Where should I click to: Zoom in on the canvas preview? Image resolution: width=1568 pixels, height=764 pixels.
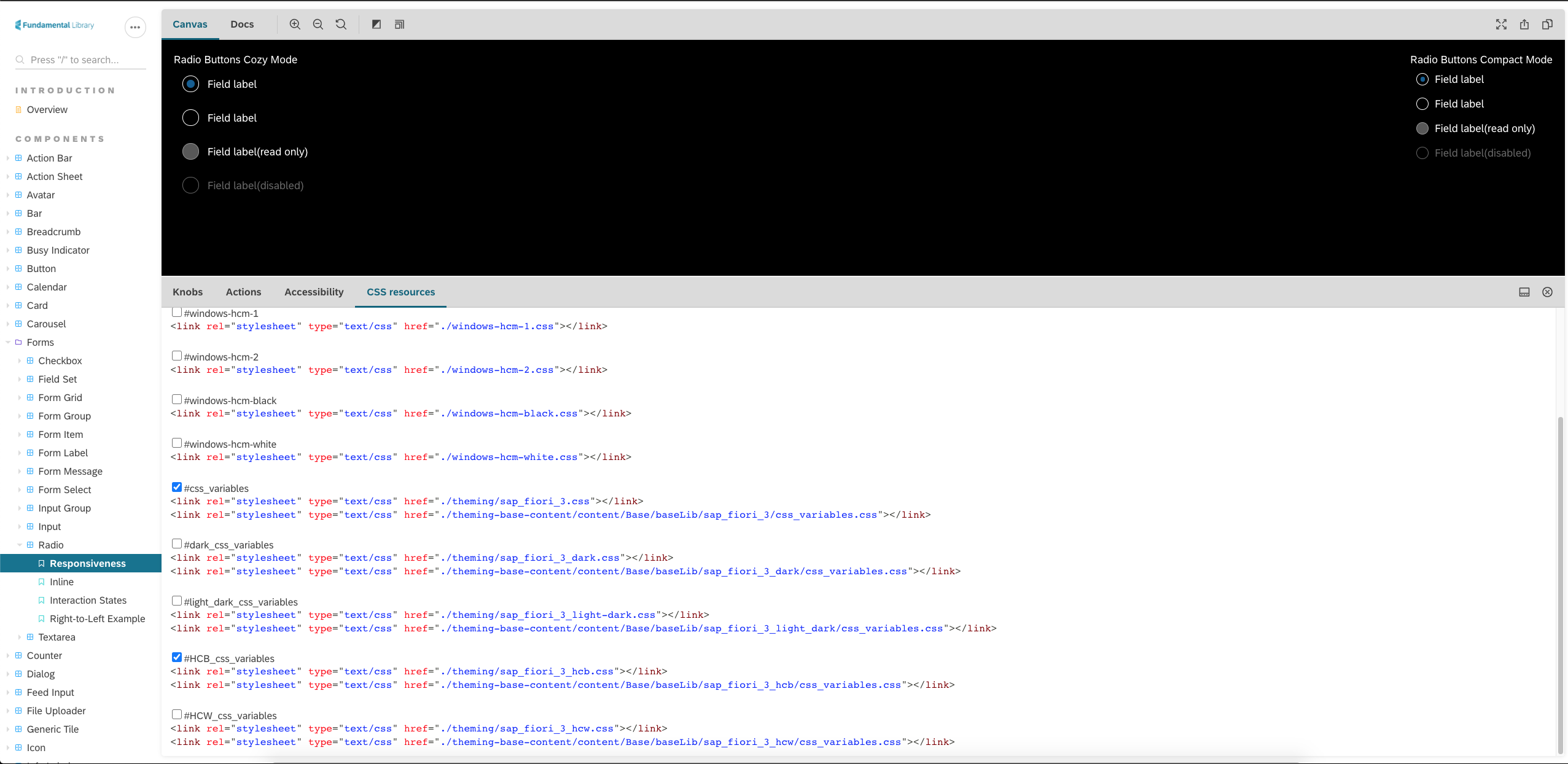coord(294,24)
